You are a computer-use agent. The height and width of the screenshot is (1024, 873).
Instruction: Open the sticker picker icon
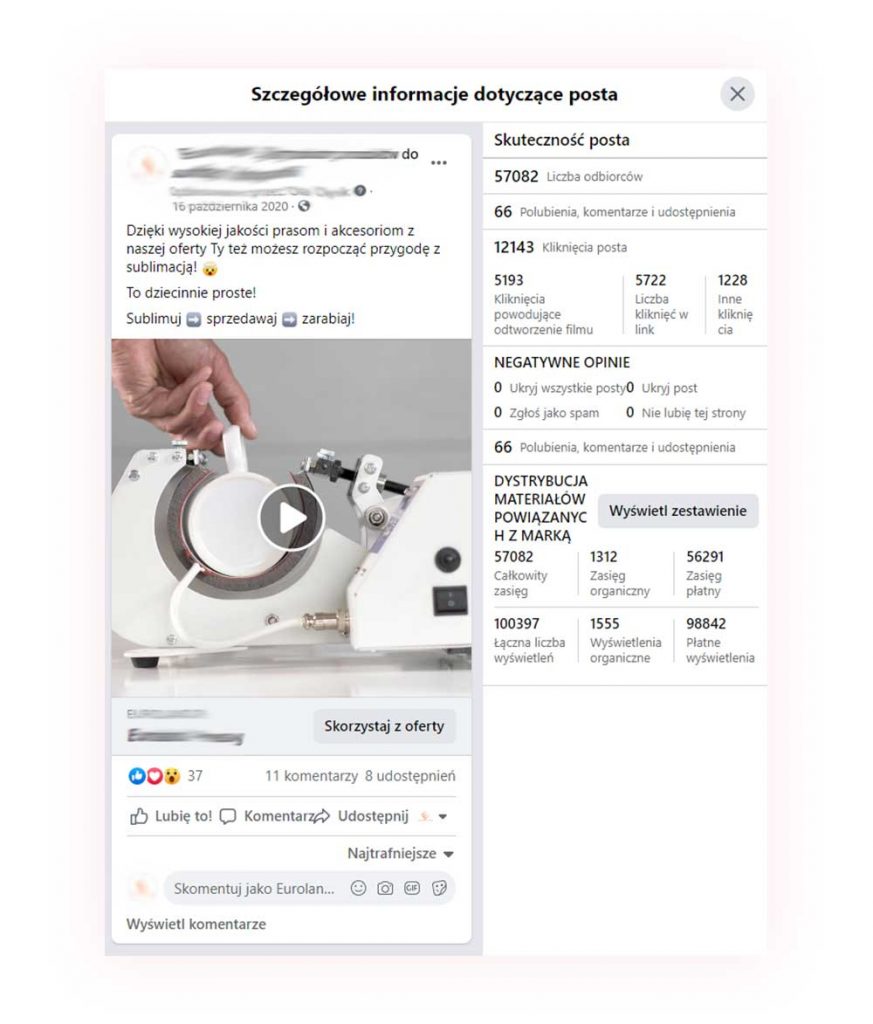[x=439, y=888]
